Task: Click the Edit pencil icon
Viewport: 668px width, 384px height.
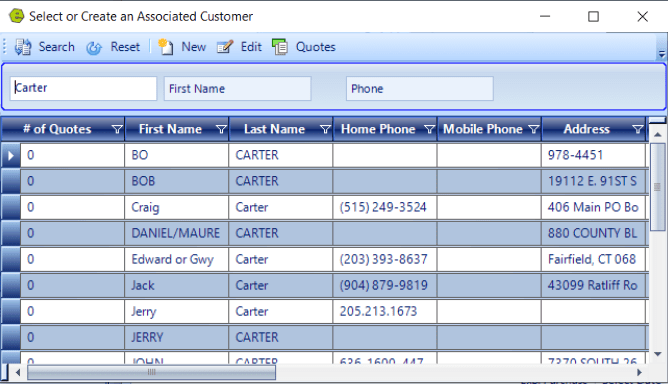Action: tap(225, 46)
